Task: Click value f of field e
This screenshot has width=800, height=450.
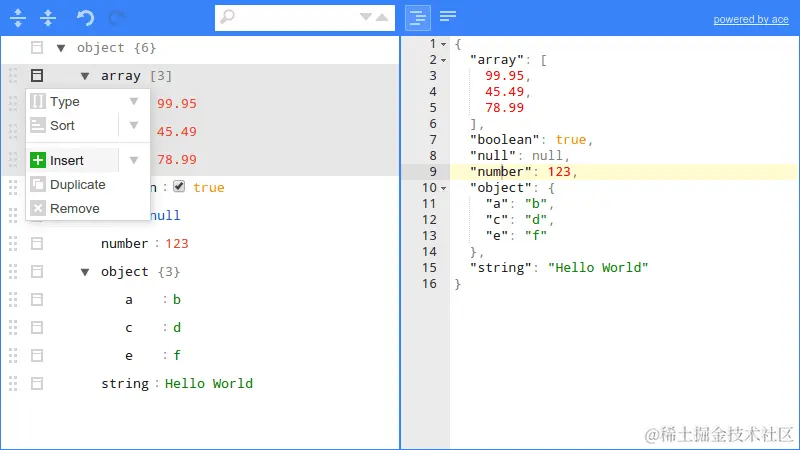Action: pyautogui.click(x=177, y=356)
